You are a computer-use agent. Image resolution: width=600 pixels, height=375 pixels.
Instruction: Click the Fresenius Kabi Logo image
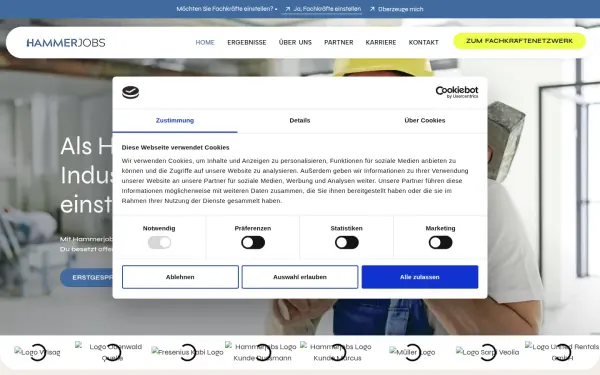tap(188, 352)
